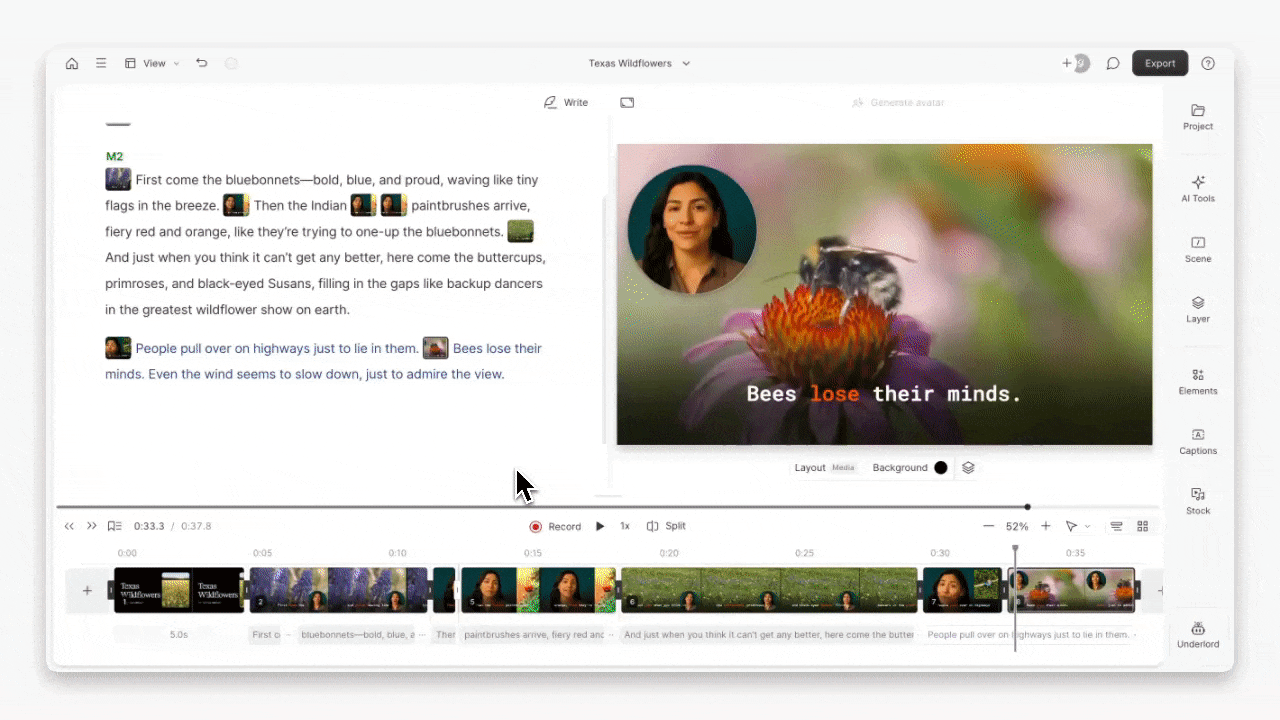This screenshot has width=1280, height=720.
Task: Click the aspect ratio frame icon next to Write
Action: point(627,102)
